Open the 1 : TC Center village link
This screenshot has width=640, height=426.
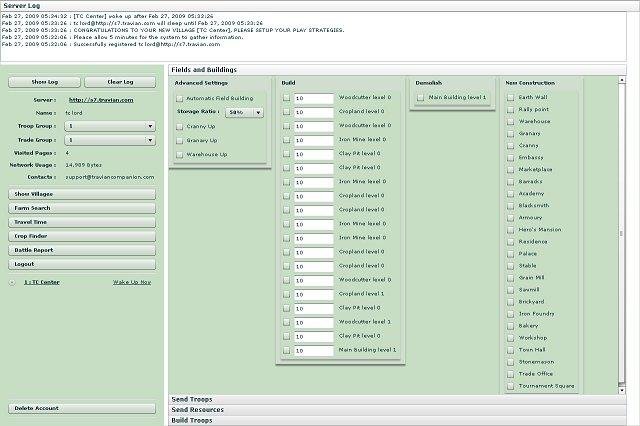click(42, 282)
